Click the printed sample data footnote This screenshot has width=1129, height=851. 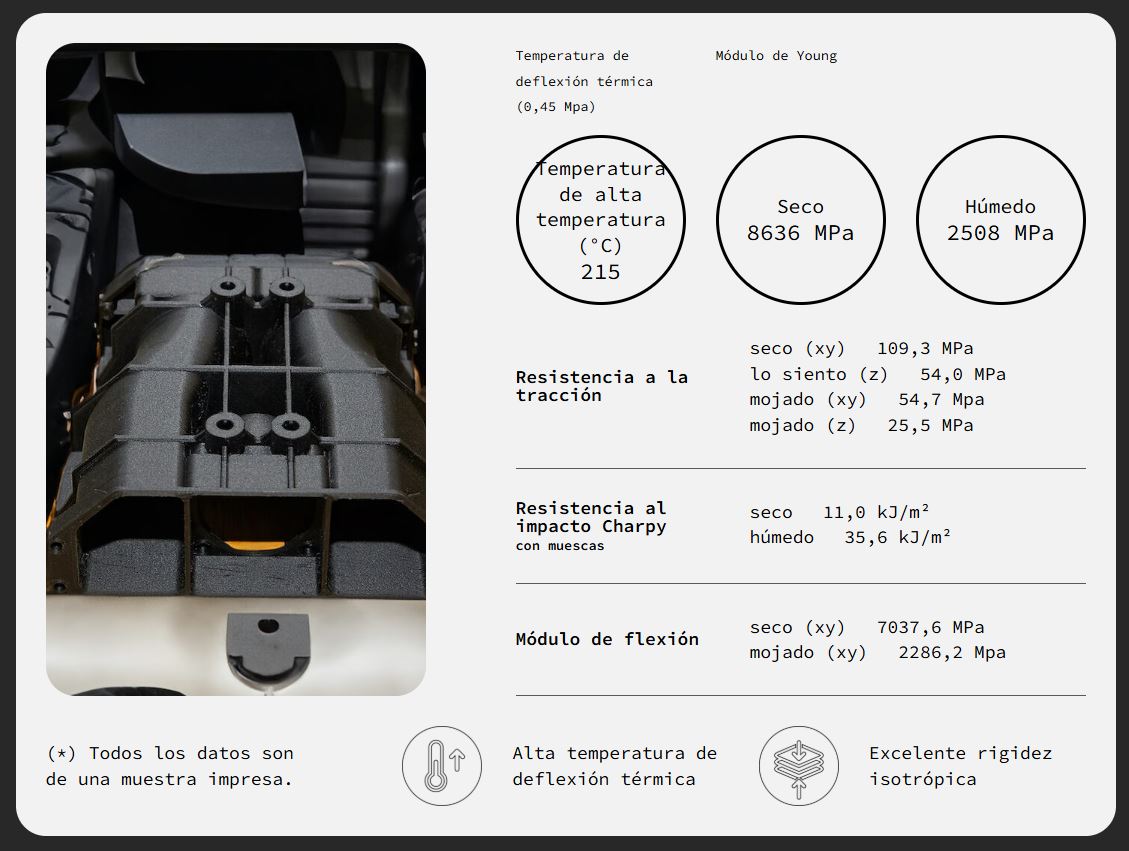pyautogui.click(x=170, y=766)
